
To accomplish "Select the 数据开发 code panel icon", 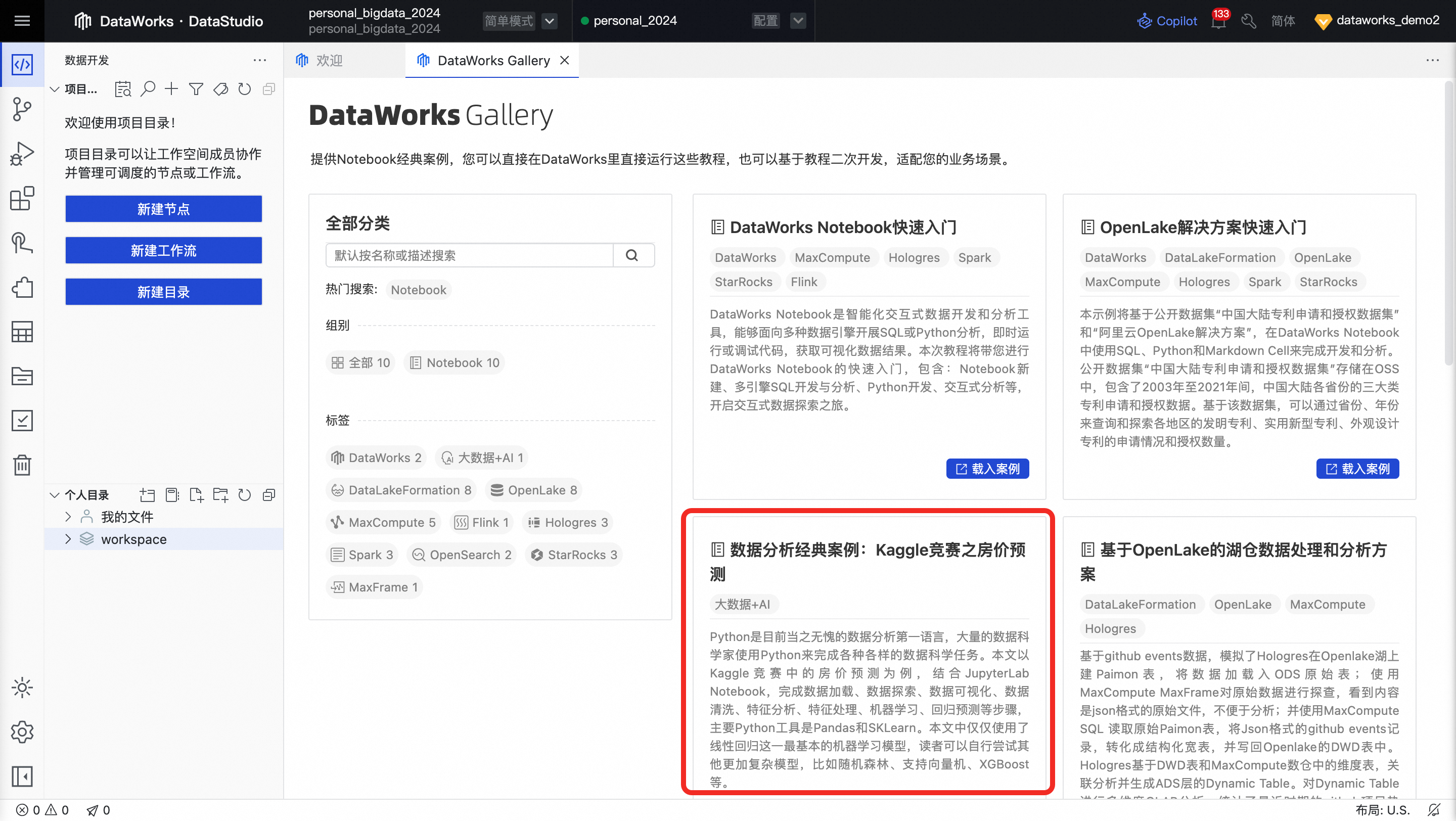I will (x=23, y=64).
